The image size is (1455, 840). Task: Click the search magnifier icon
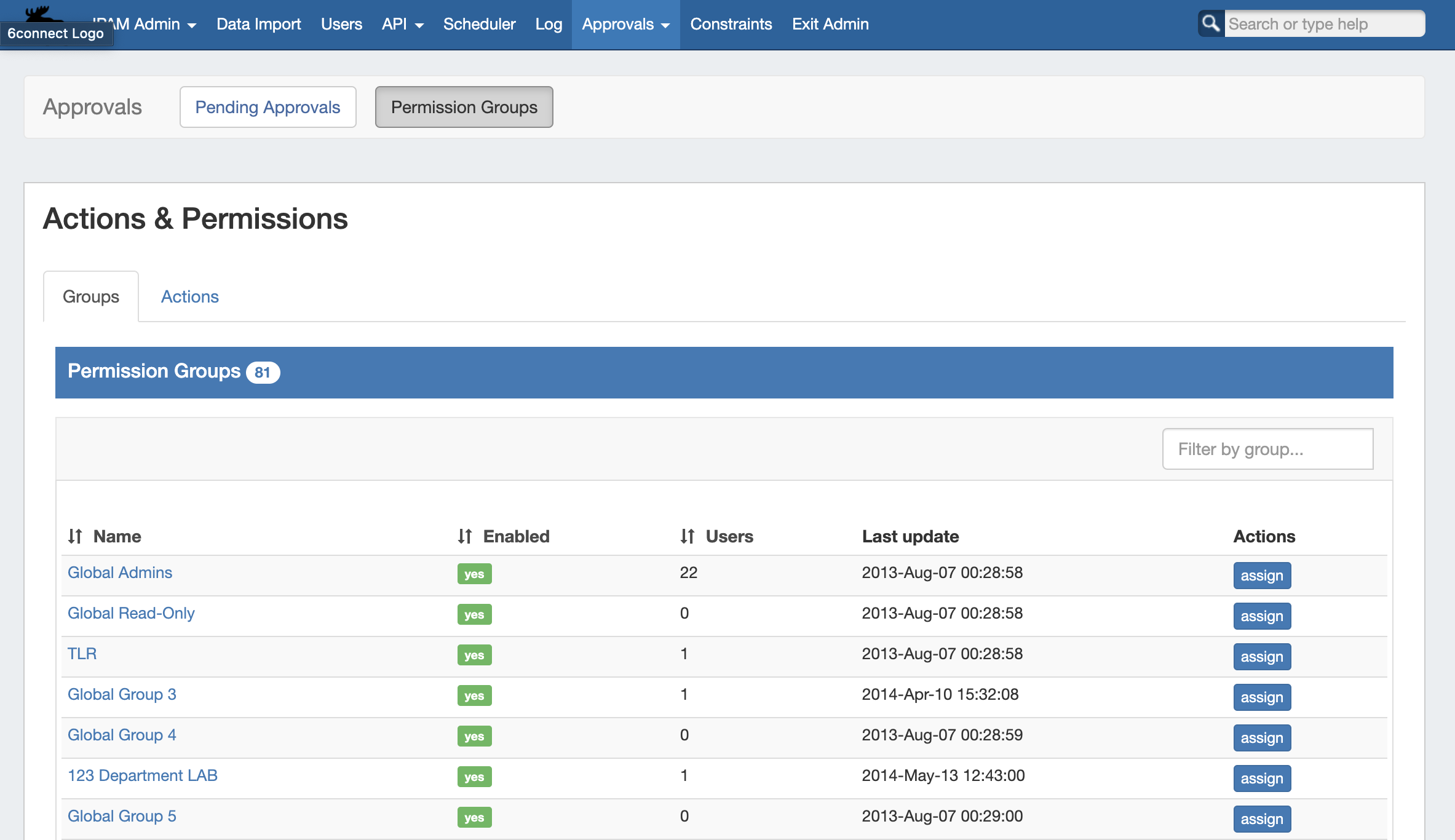pos(1210,24)
